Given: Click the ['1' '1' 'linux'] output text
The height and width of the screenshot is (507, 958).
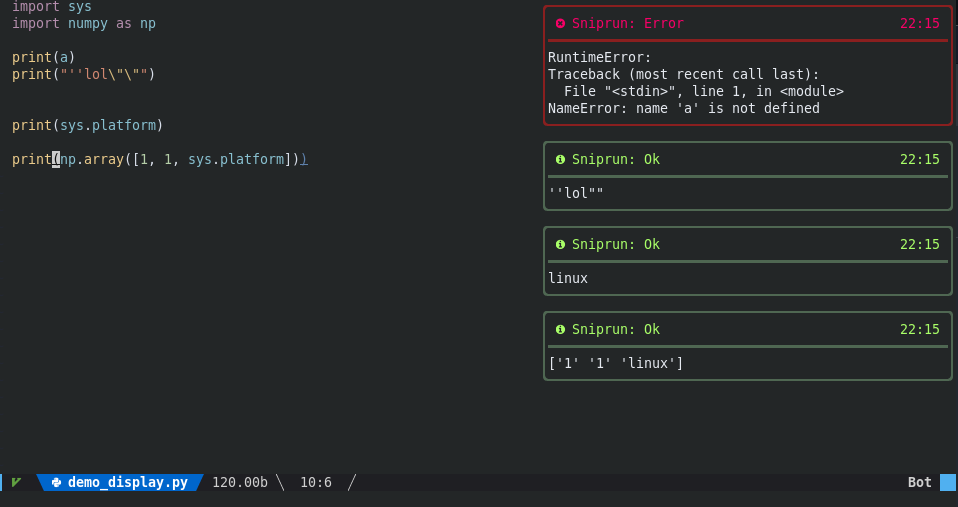Looking at the screenshot, I should point(616,363).
